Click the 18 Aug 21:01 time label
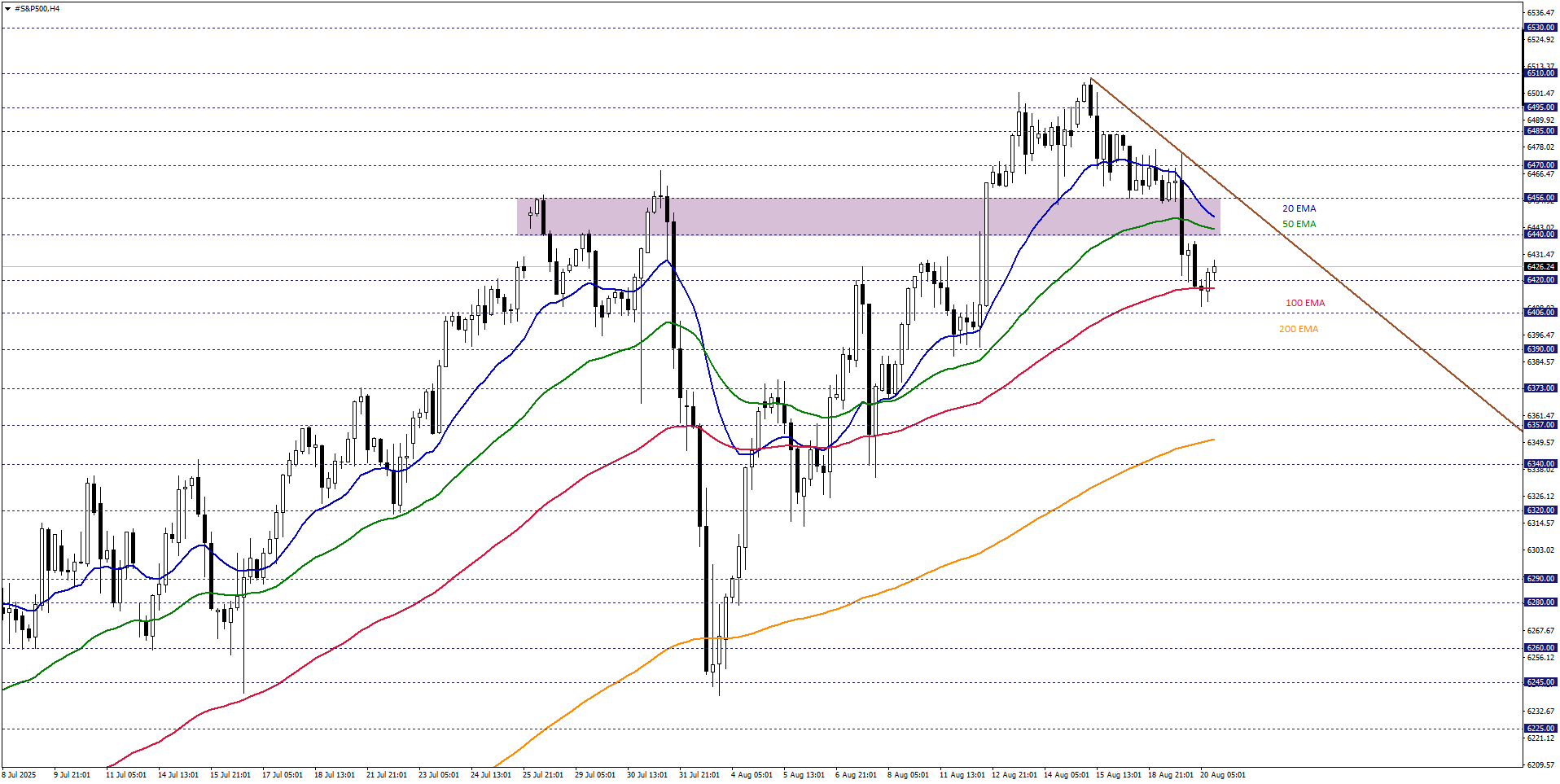The height and width of the screenshot is (784, 1560). (1171, 775)
